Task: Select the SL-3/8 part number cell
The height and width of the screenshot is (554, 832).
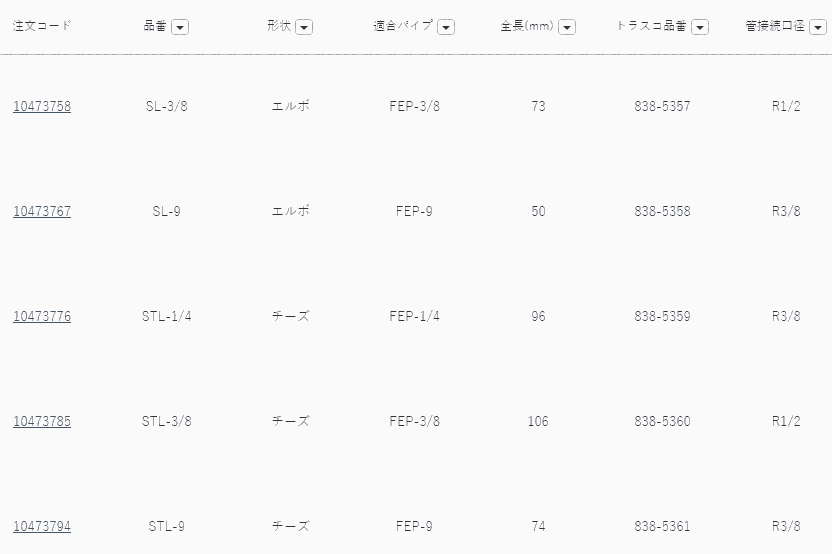Action: pos(166,106)
